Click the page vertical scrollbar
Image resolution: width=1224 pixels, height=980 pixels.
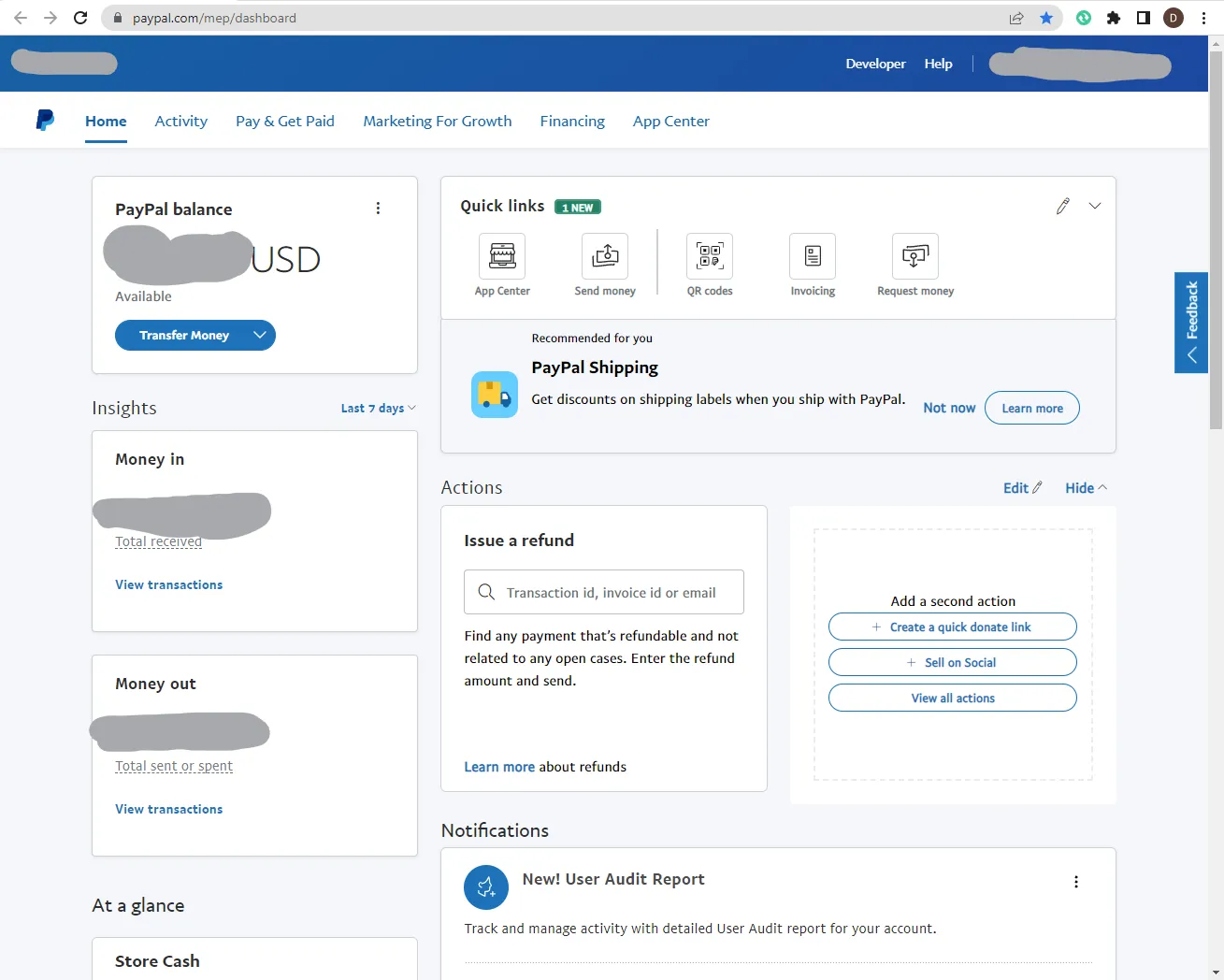pos(1216,238)
